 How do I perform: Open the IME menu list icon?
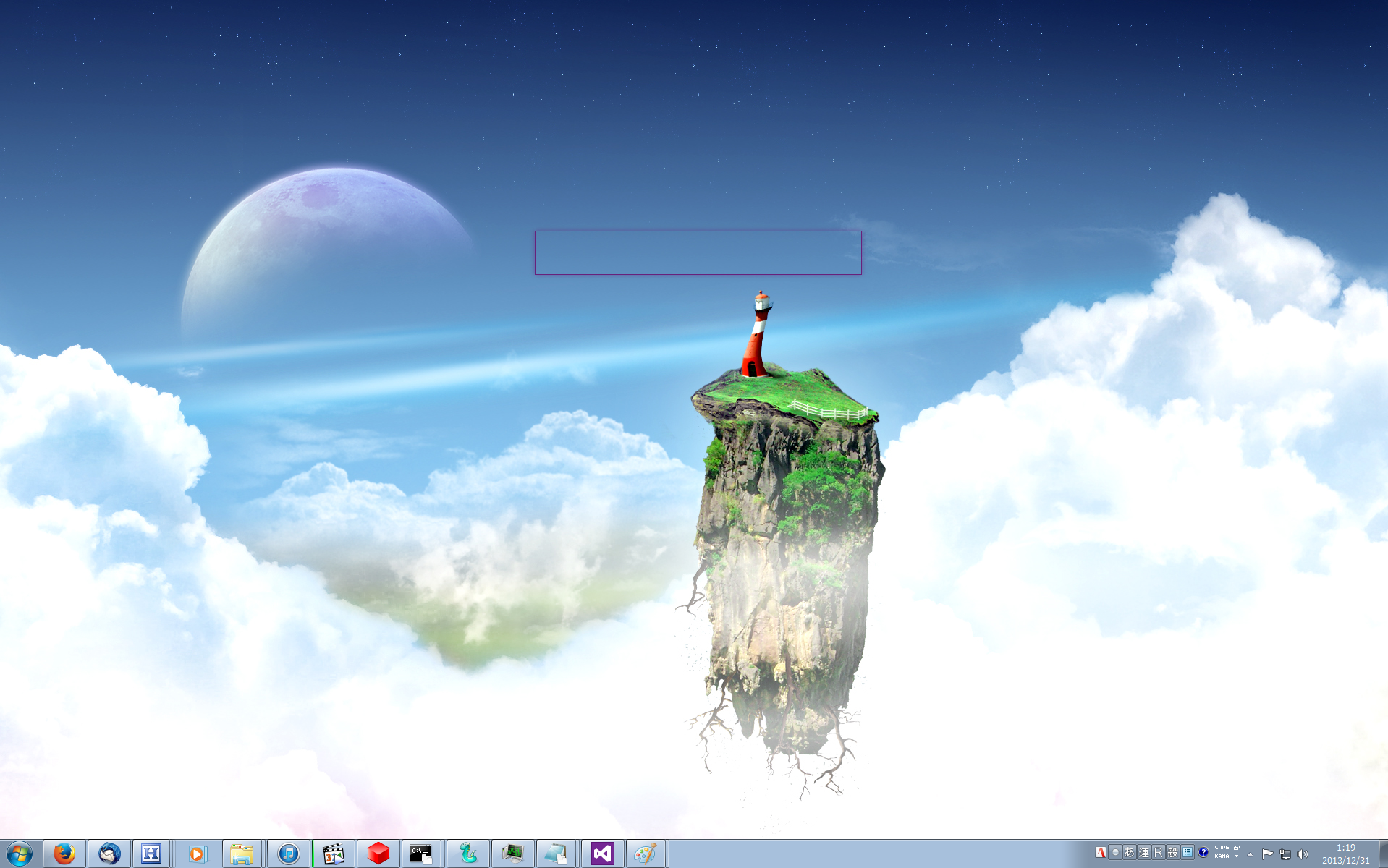pos(1188,853)
